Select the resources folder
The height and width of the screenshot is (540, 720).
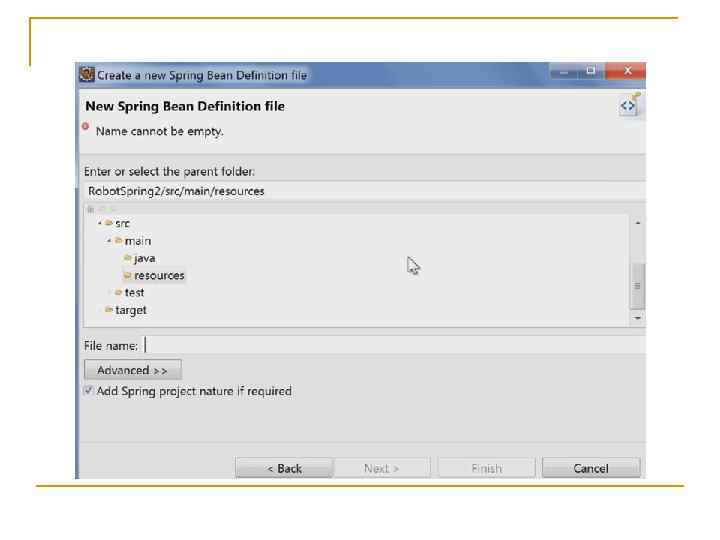point(159,275)
